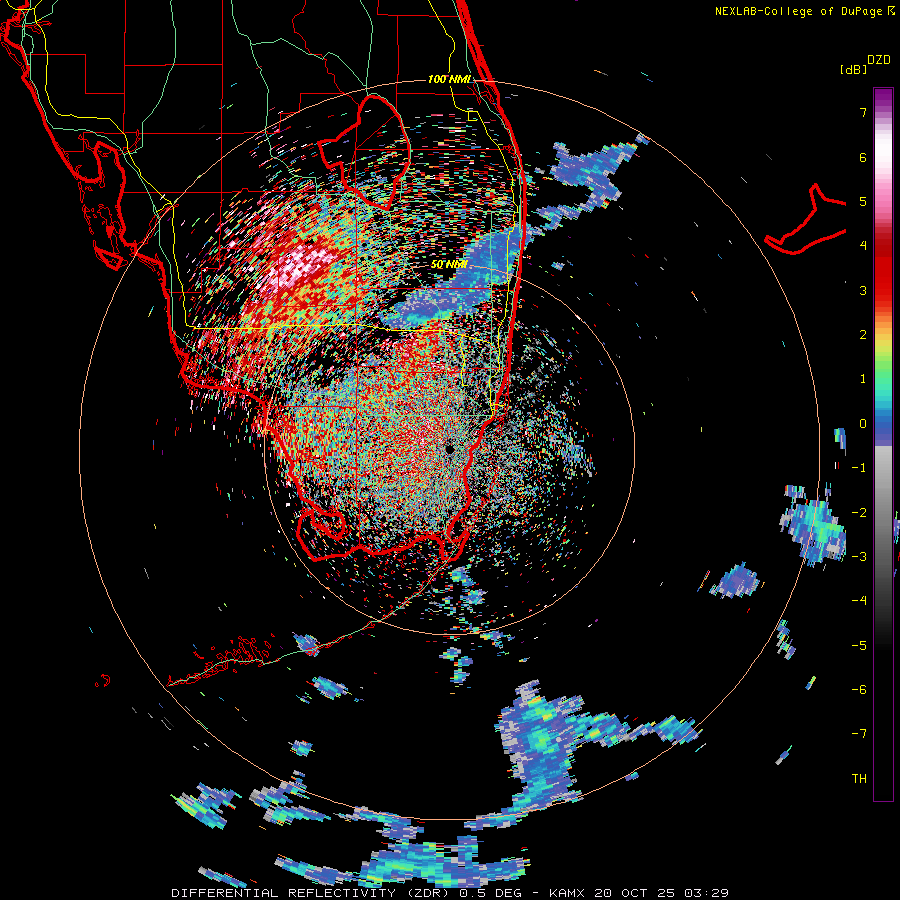Click the TH threshold label on the scale
This screenshot has height=900, width=900.
pyautogui.click(x=859, y=779)
